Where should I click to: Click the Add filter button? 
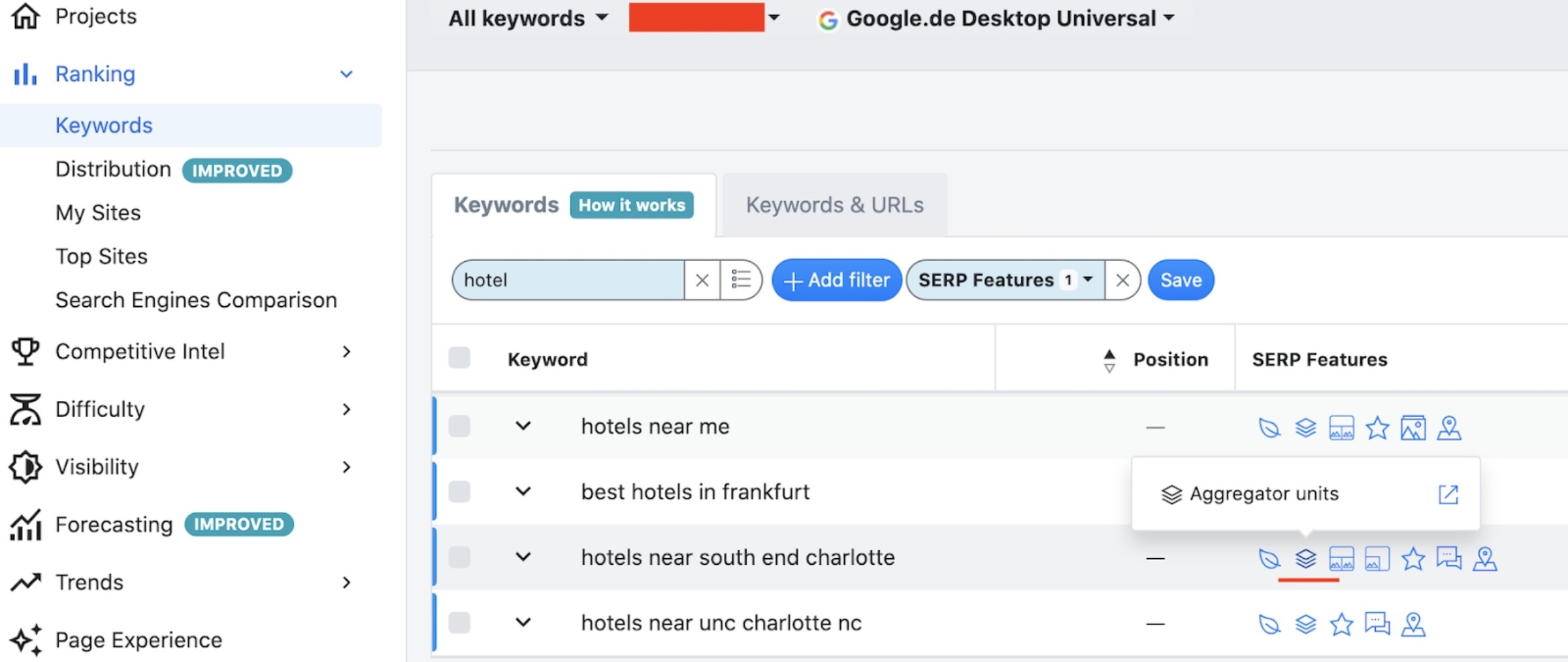836,280
